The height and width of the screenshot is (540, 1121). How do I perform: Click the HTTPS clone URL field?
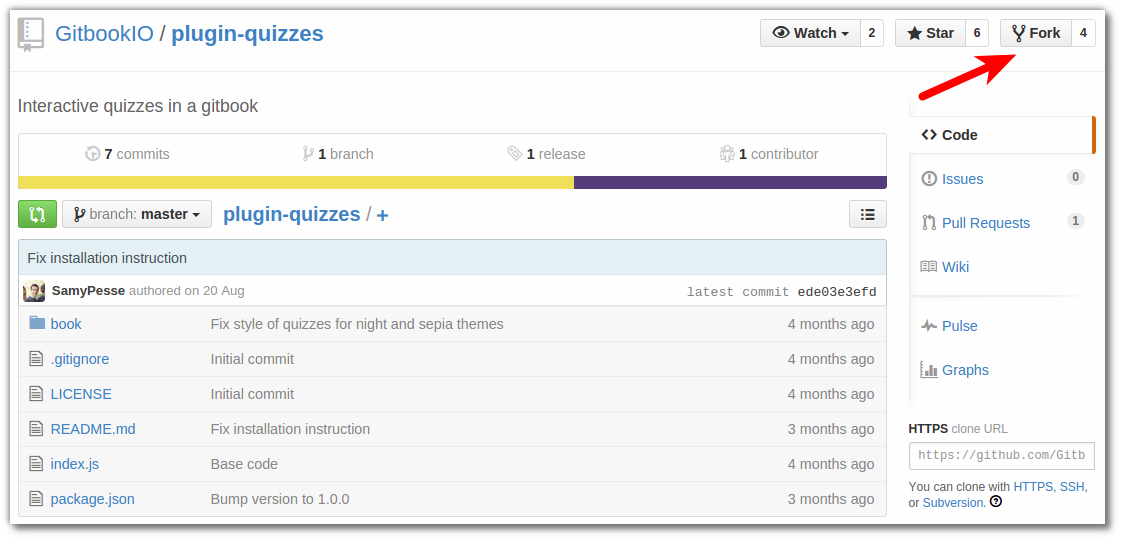coord(1002,456)
